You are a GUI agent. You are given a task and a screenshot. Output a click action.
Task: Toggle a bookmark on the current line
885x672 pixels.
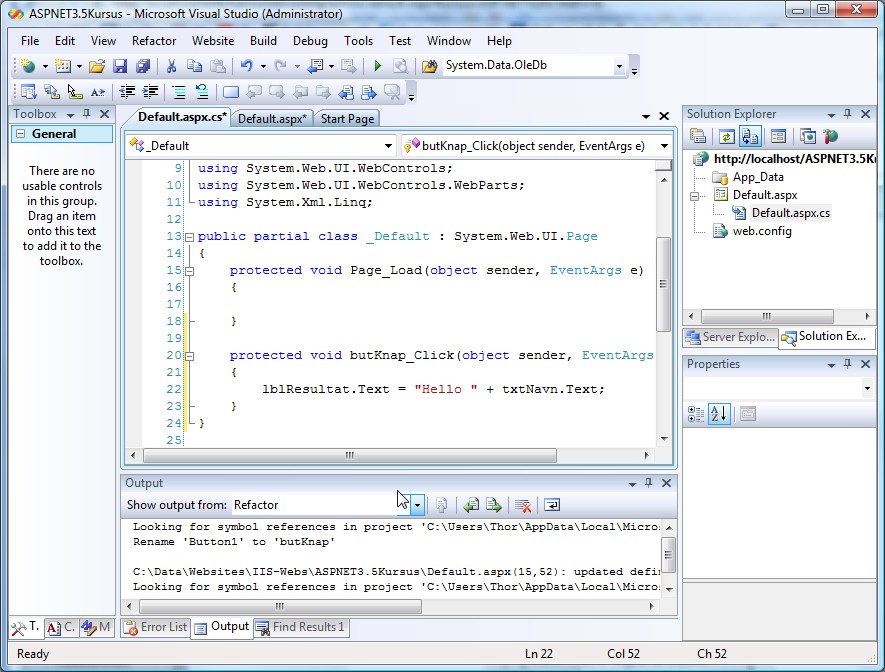[x=231, y=92]
